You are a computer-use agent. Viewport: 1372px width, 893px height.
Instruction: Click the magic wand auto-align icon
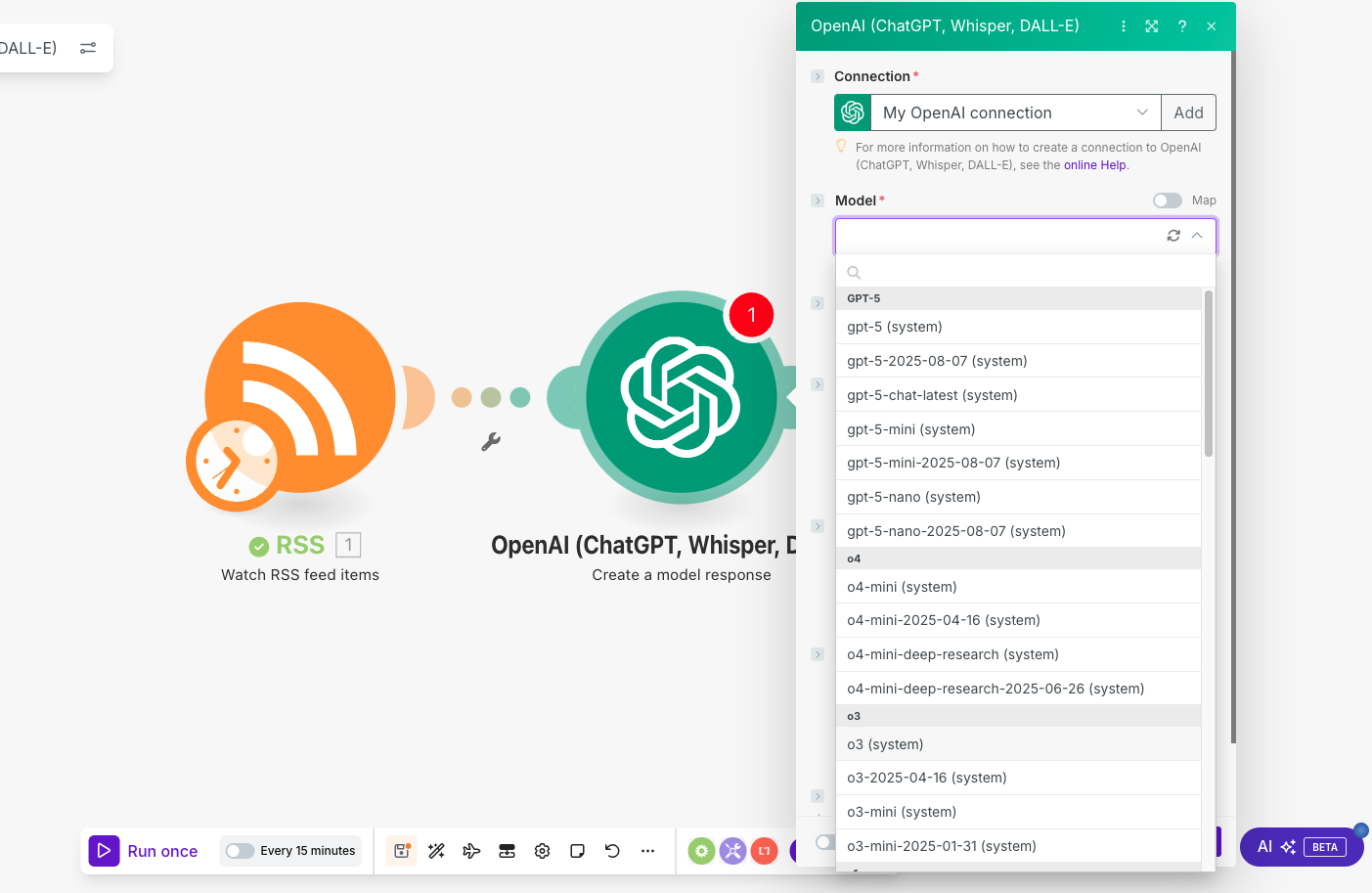(436, 851)
